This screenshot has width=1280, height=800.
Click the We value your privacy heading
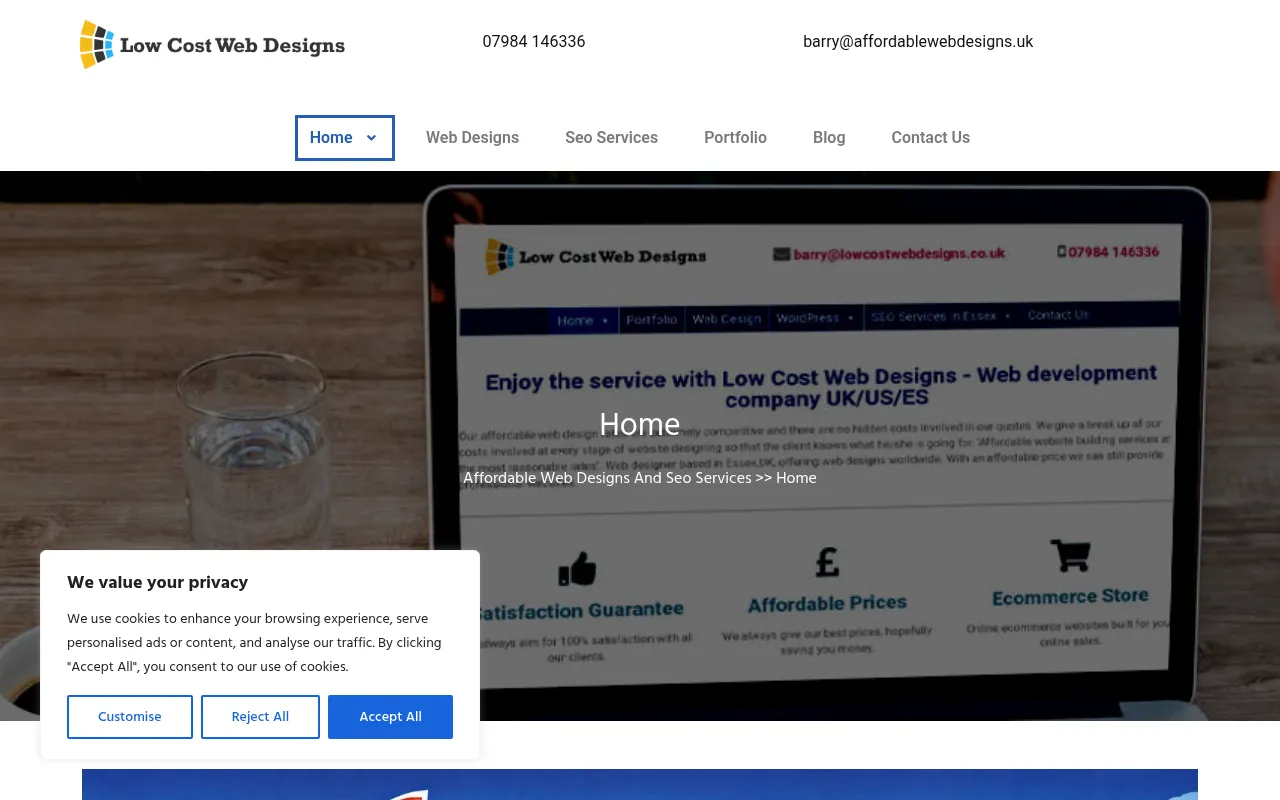pos(157,582)
